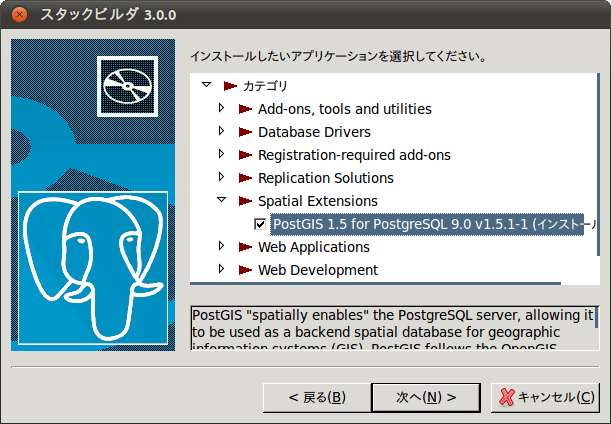The width and height of the screenshot is (611, 424).
Task: Click the PostgreSQL elephant logo image
Action: (93, 268)
